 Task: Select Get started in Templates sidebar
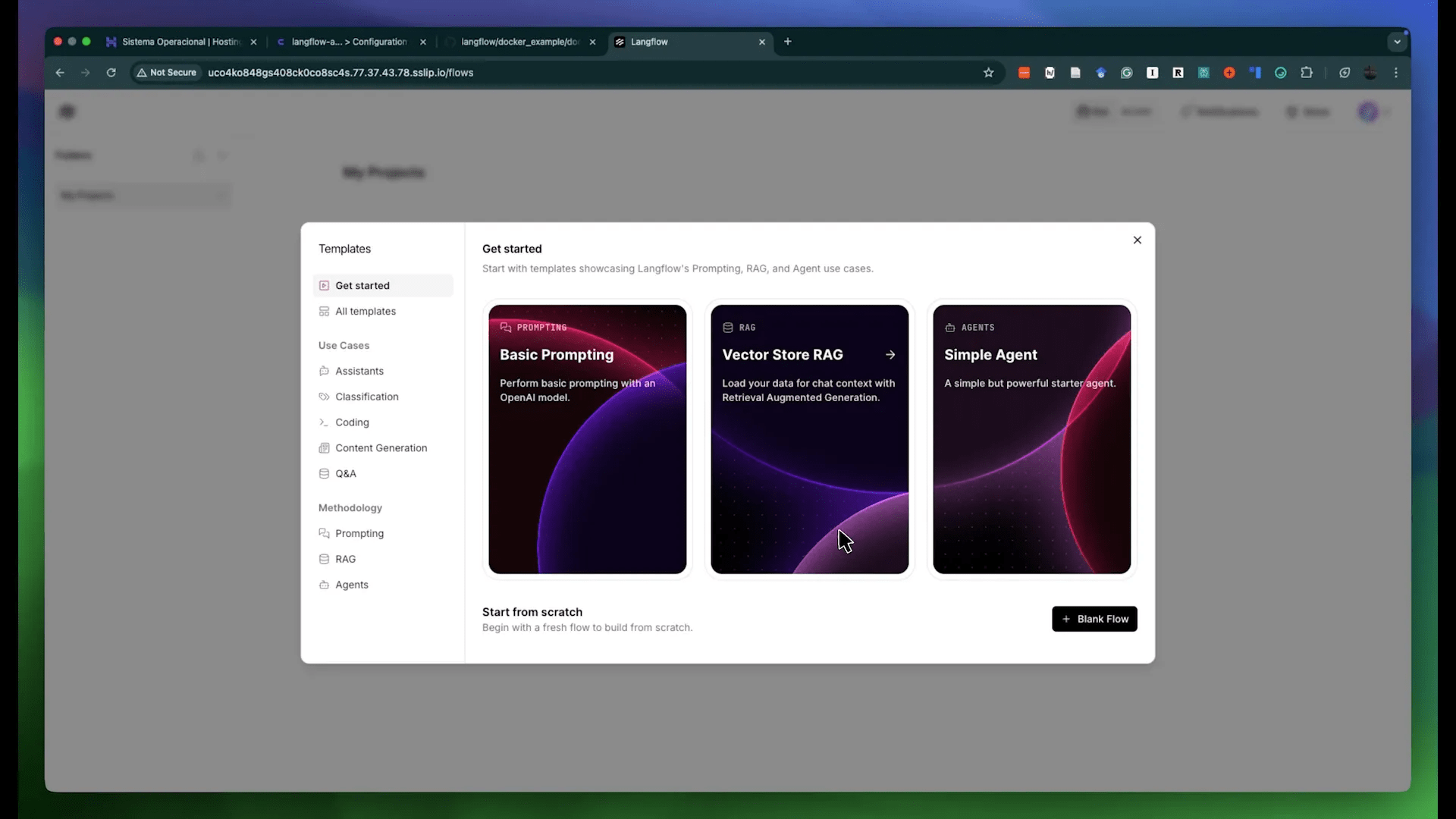[383, 285]
